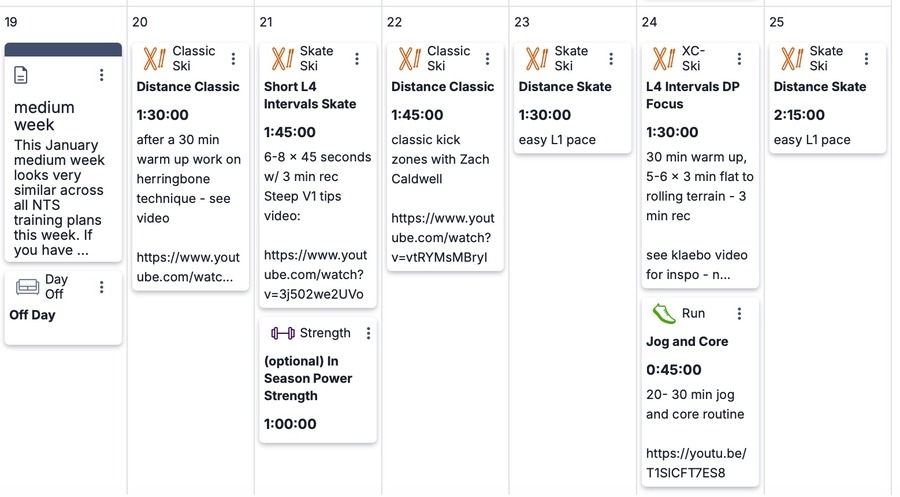The image size is (900, 497).
Task: Click the Day Off bed icon
Action: (x=27, y=287)
